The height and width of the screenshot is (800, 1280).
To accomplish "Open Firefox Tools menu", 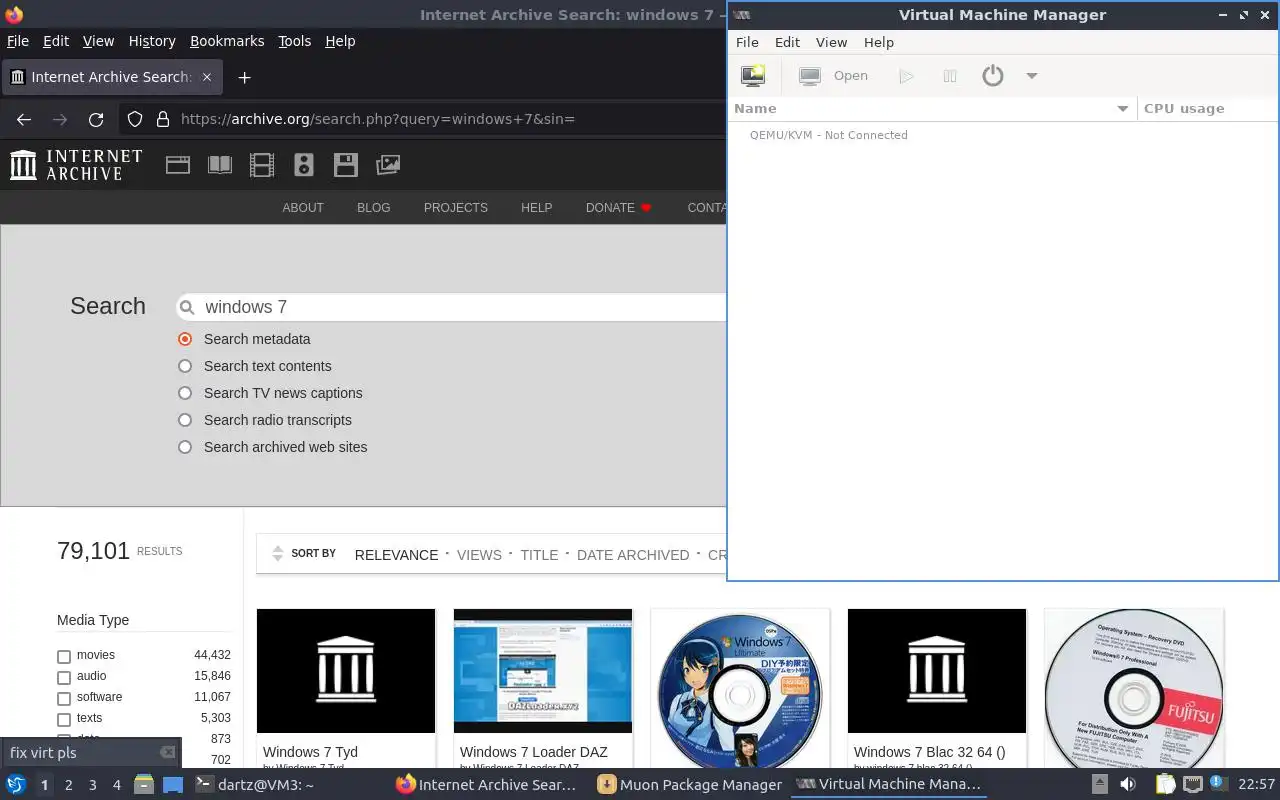I will pyautogui.click(x=294, y=41).
